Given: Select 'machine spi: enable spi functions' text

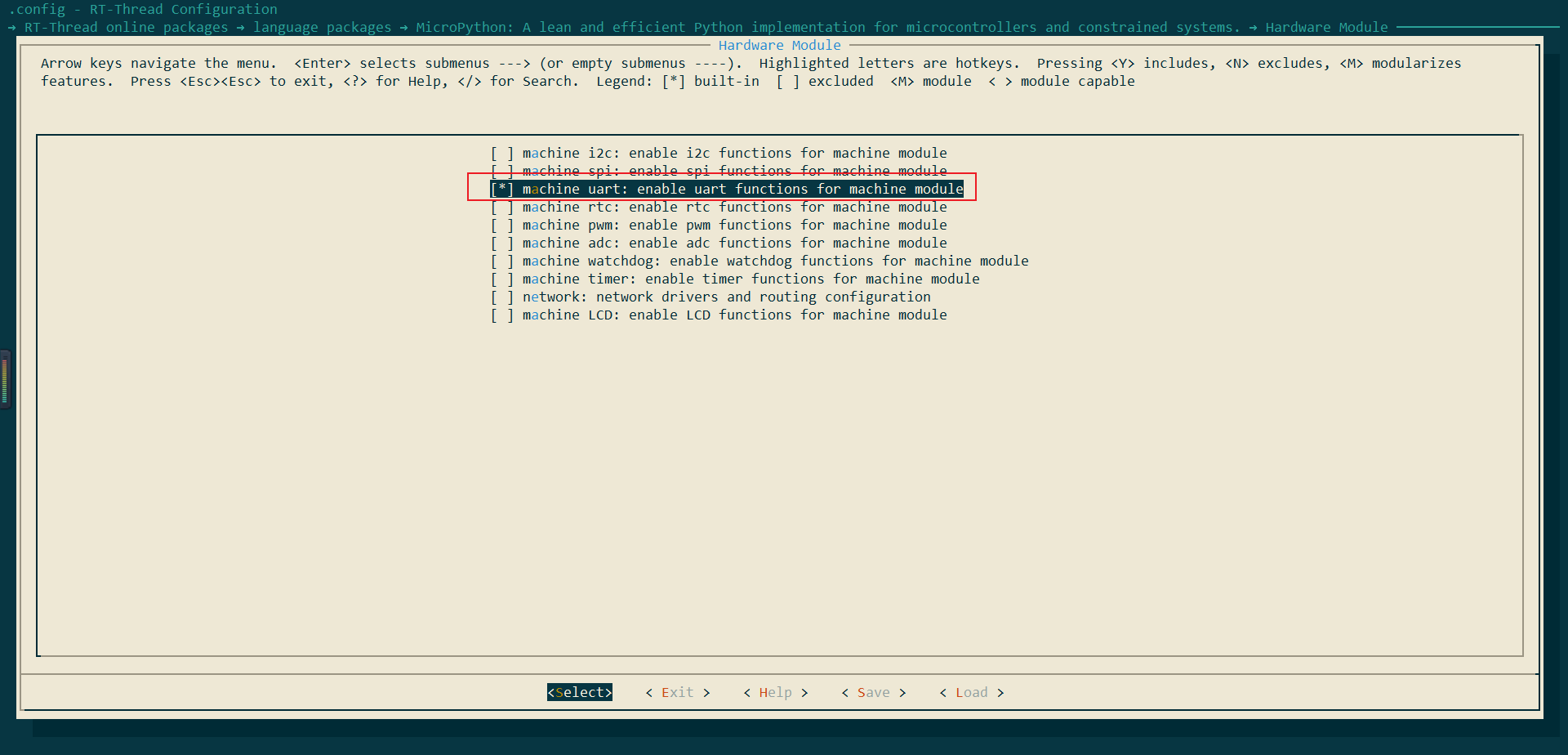Looking at the screenshot, I should [657, 171].
